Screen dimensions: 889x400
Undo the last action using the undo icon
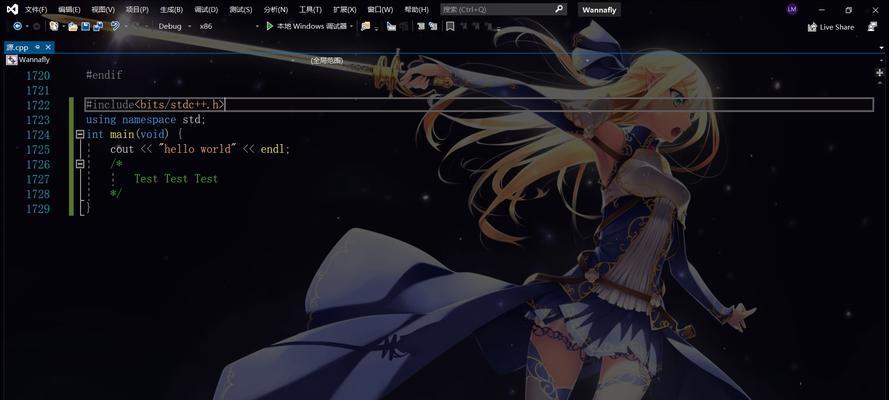(x=115, y=26)
